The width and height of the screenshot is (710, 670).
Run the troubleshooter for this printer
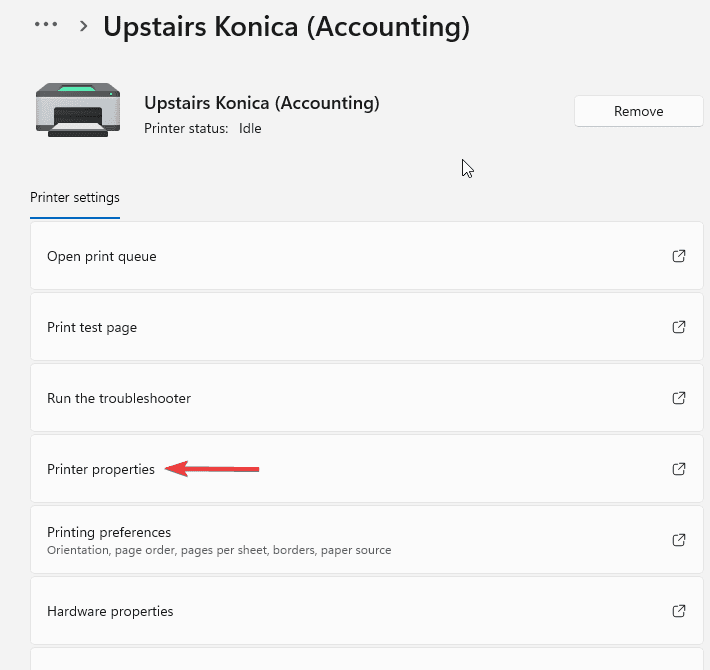(x=119, y=398)
